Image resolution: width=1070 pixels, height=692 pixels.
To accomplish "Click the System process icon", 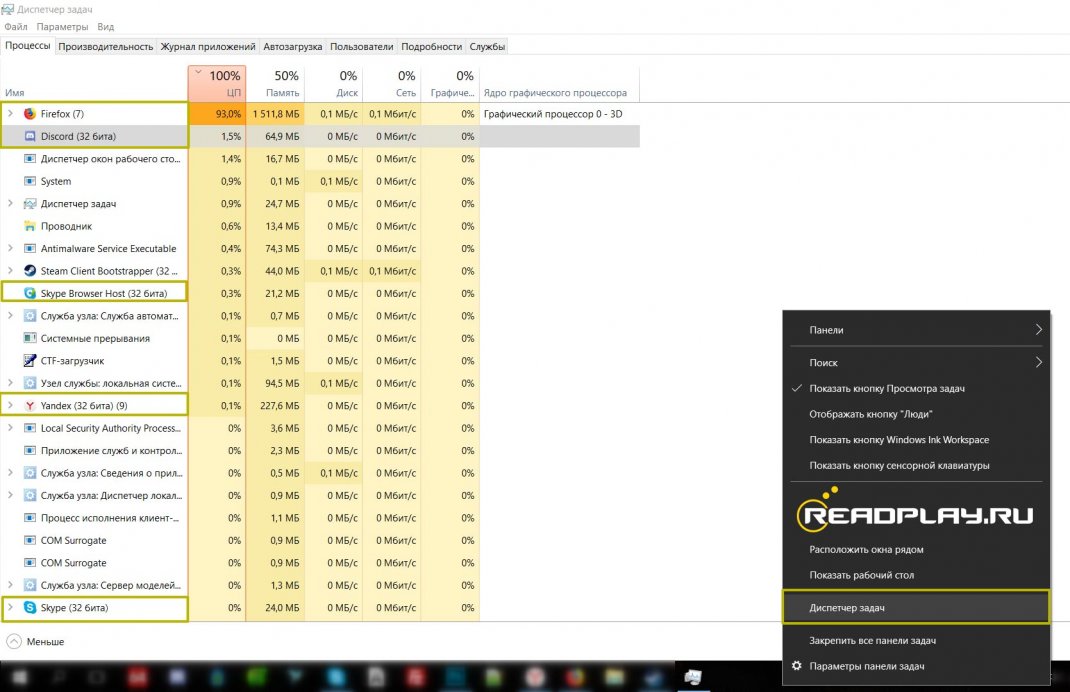I will (x=29, y=181).
